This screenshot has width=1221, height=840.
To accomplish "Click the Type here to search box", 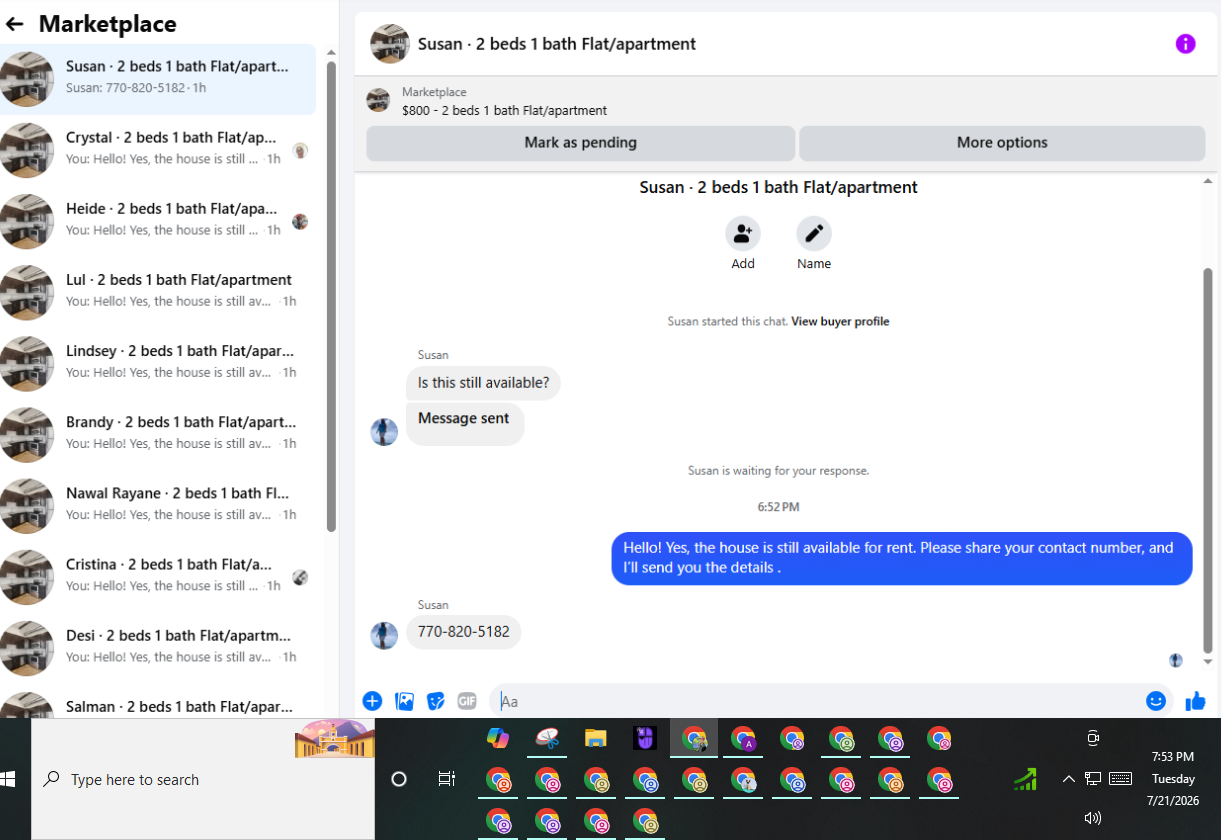I will [x=203, y=779].
